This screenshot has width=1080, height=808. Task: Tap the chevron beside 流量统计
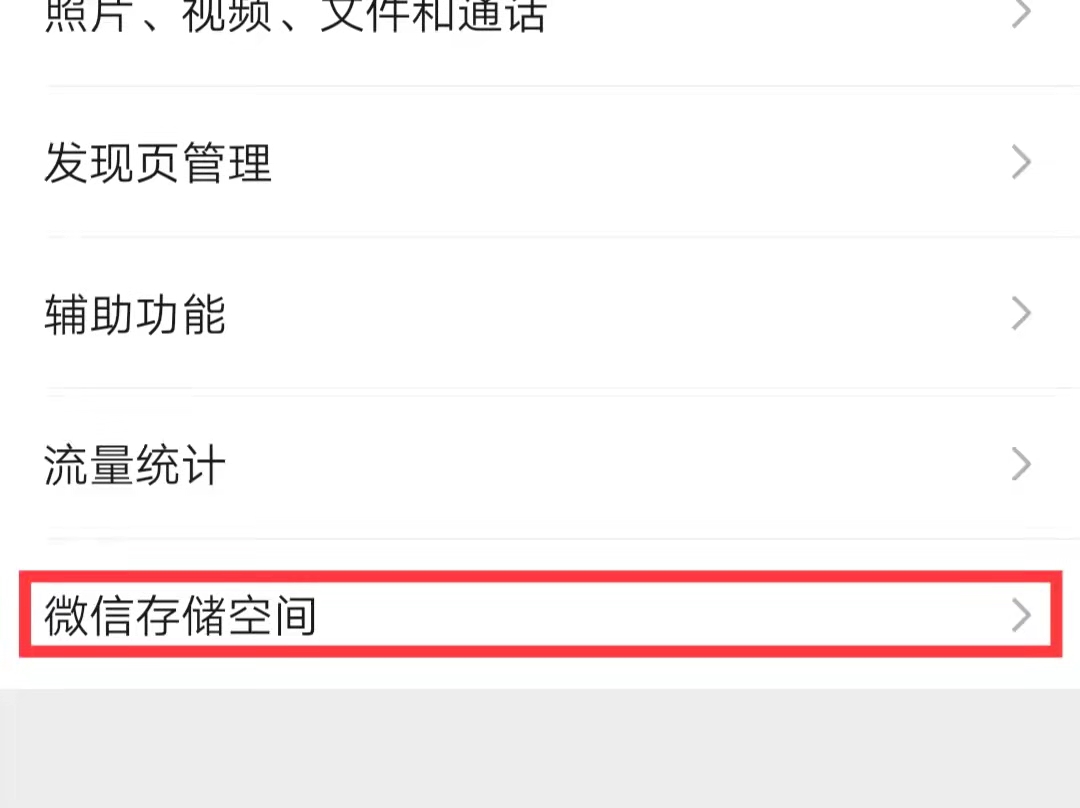1021,464
